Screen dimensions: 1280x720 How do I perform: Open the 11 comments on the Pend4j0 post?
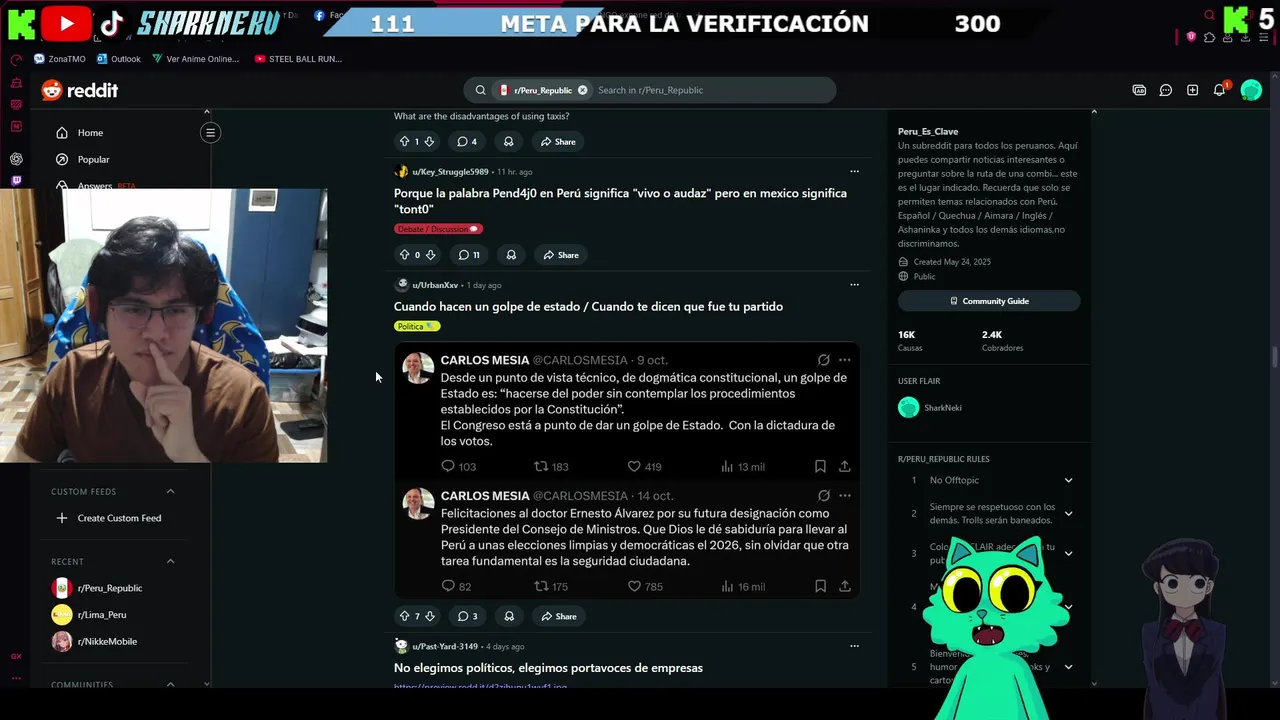(469, 255)
